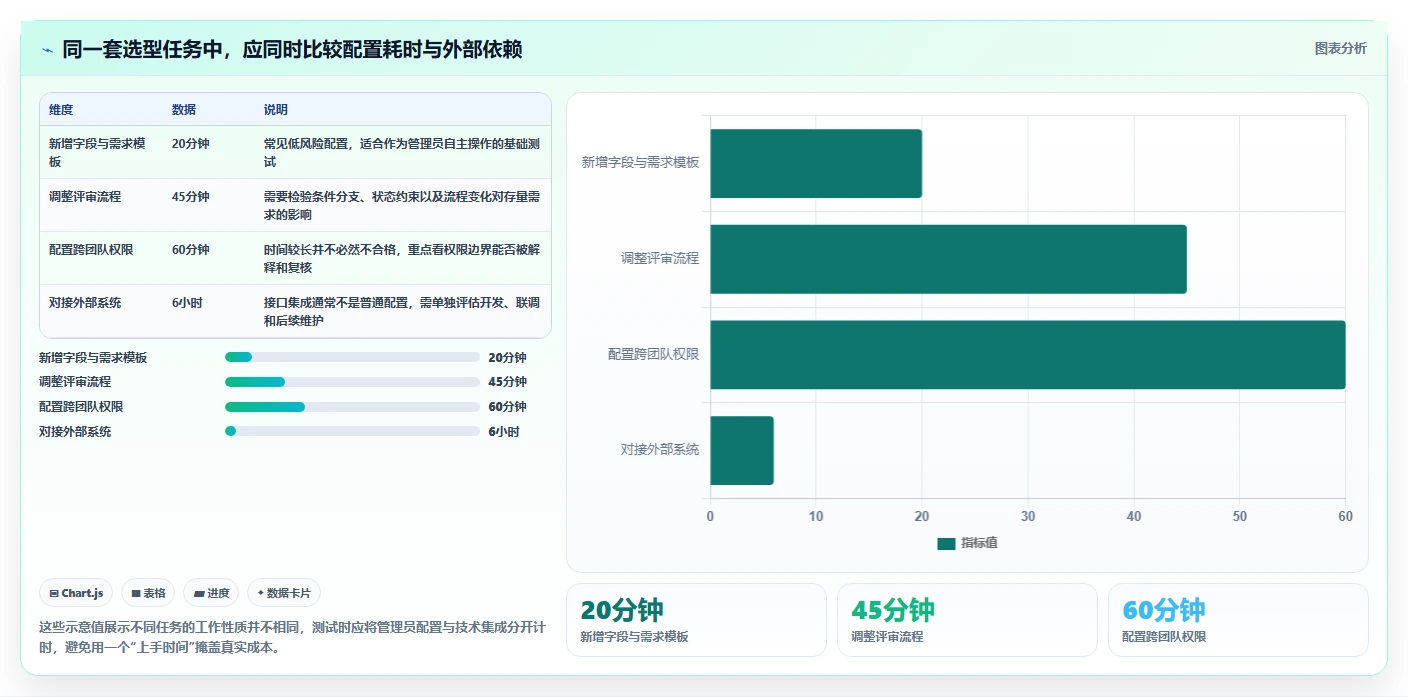Click the 60分钟 progress value label
Viewport: 1408px width, 697px height.
tap(507, 407)
